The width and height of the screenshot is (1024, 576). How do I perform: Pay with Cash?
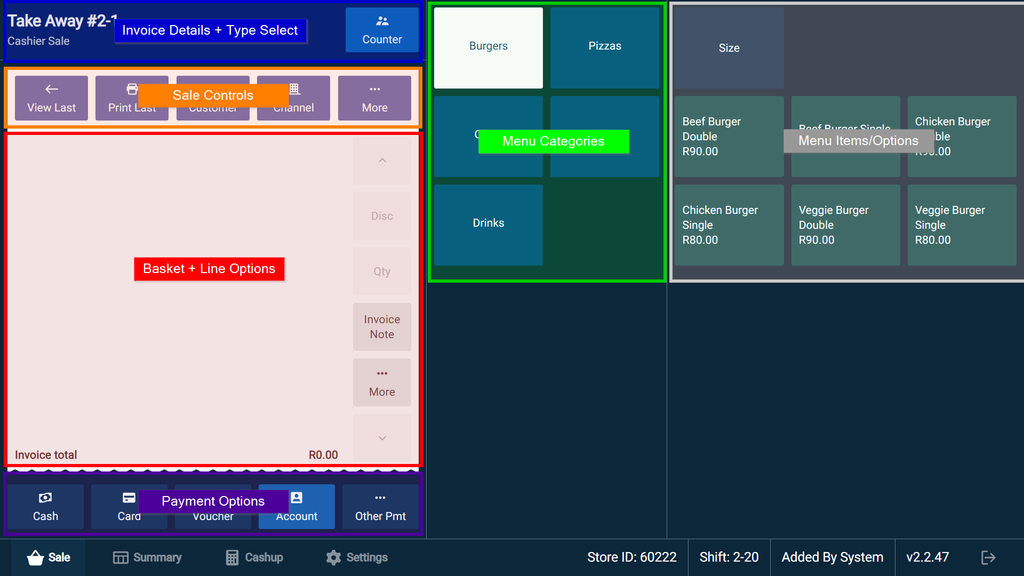[x=46, y=506]
